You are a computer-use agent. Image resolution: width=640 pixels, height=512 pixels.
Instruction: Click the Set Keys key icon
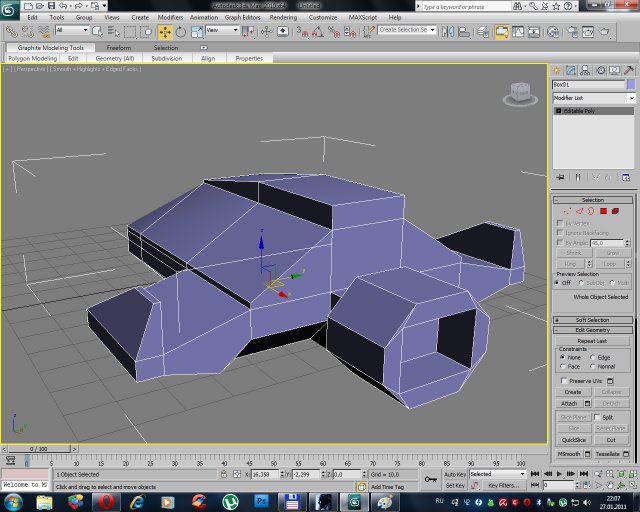pos(430,480)
